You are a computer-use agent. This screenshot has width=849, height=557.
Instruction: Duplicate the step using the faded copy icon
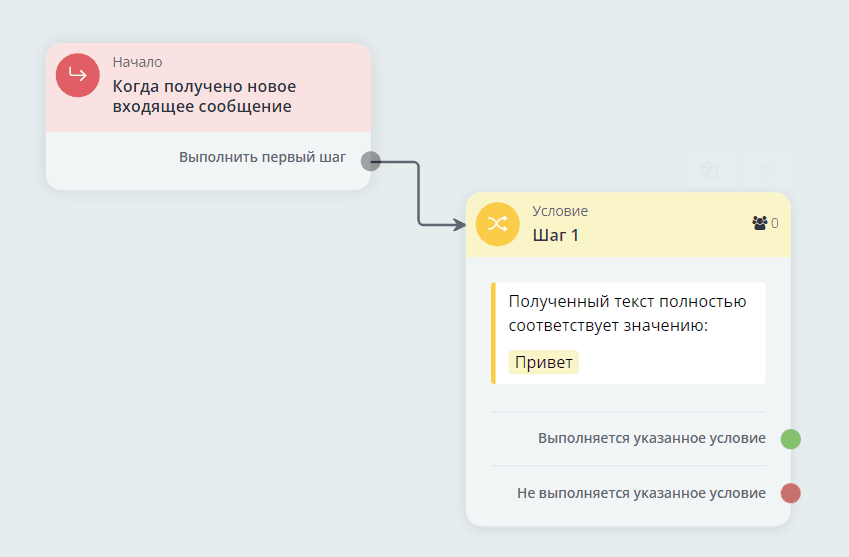710,171
